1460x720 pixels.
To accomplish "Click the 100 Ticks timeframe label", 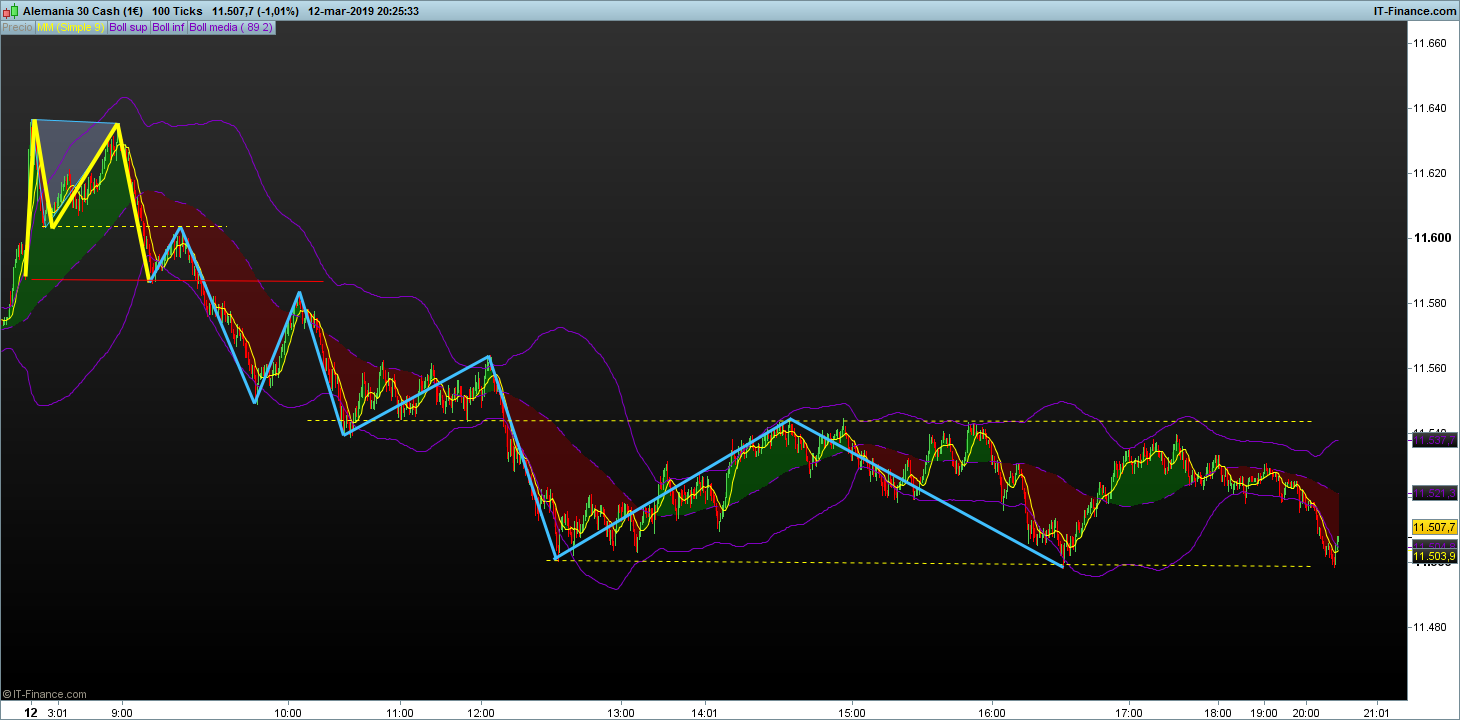I will tap(177, 11).
